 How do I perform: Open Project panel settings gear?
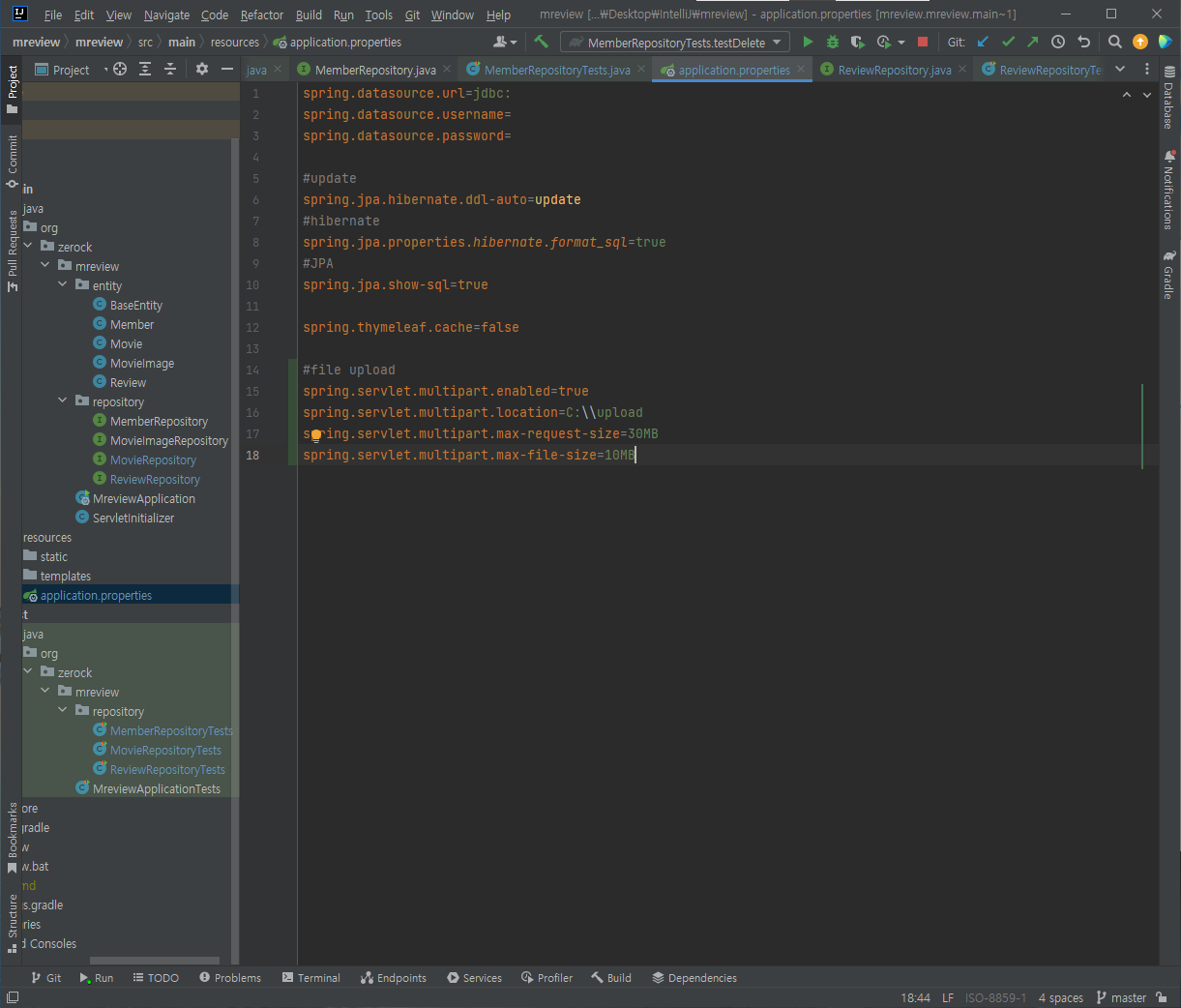tap(201, 69)
